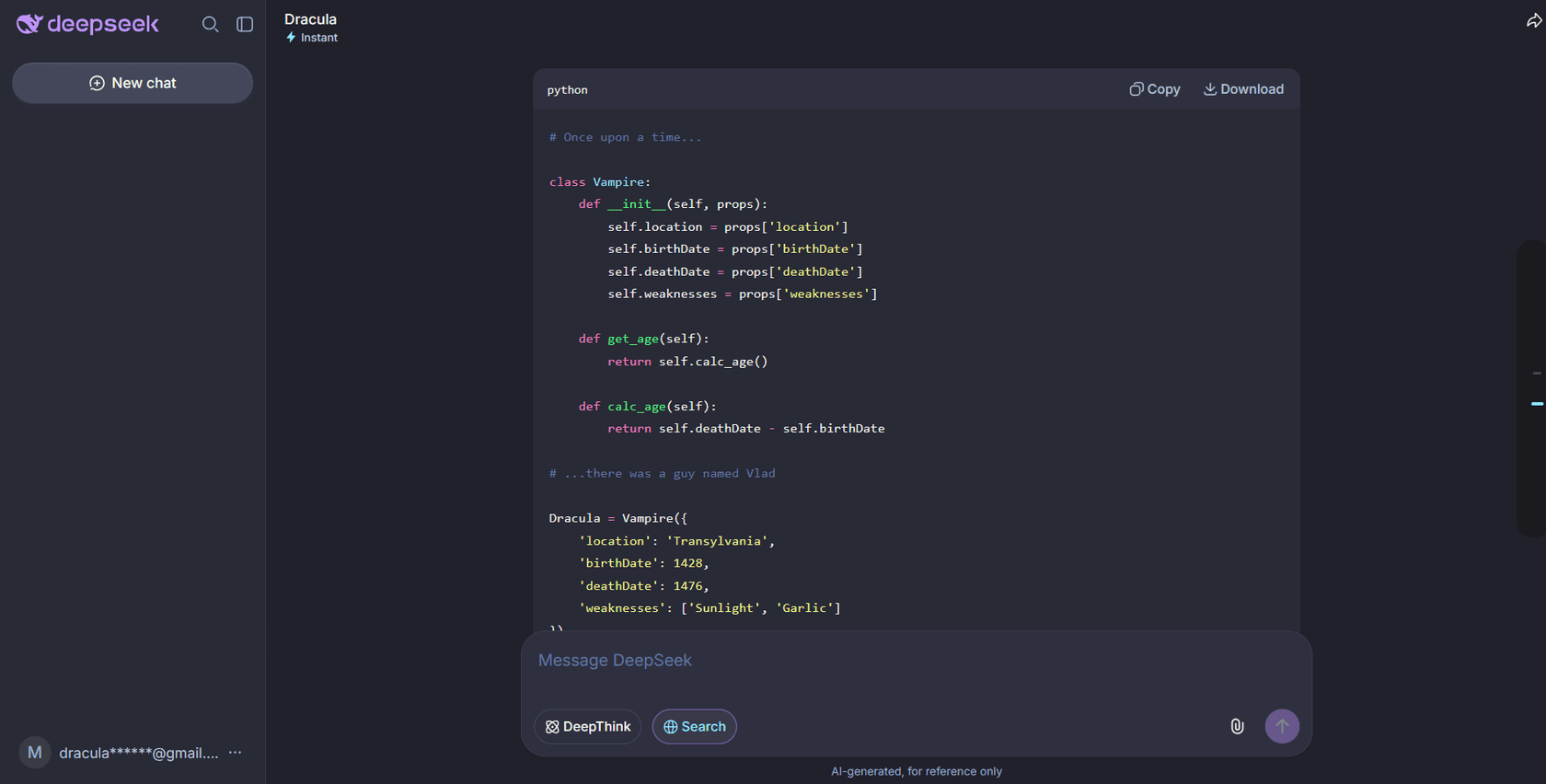Click the share arrow icon at top right
Image resolution: width=1546 pixels, height=784 pixels.
click(1534, 20)
